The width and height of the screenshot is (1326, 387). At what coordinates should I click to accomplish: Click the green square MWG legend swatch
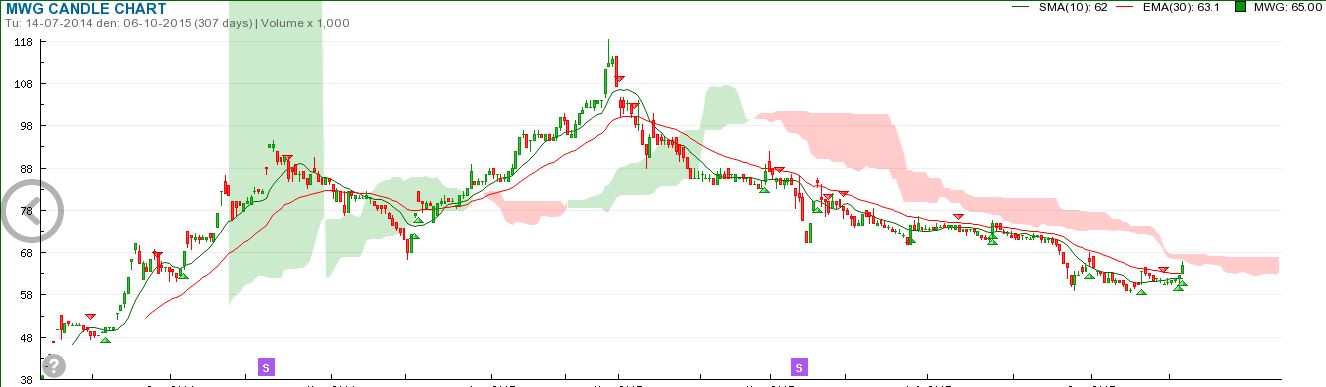[x=1240, y=7]
